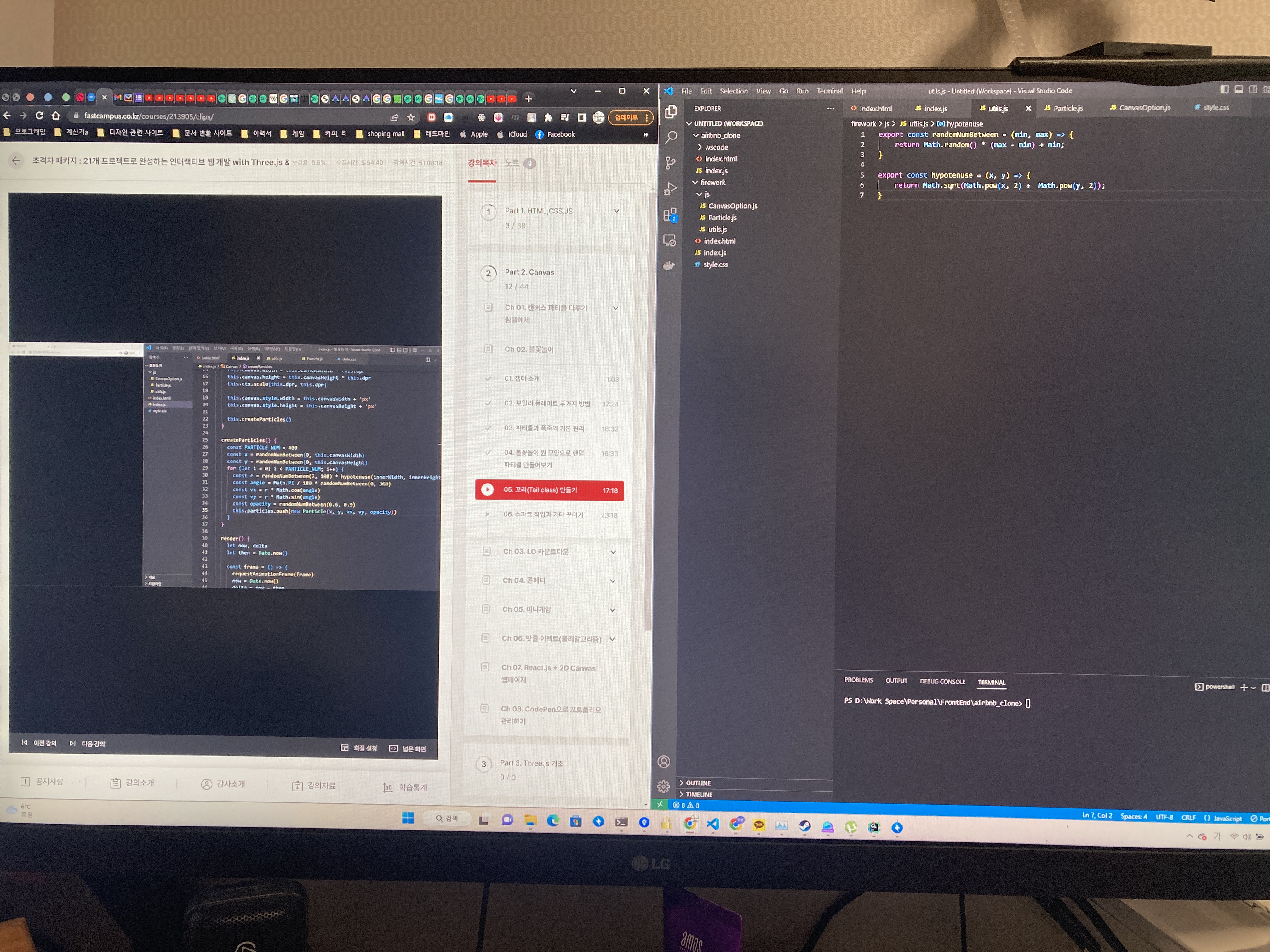Expand the Ch 04. 콘페티 chapter
This screenshot has height=952, width=1270.
click(613, 581)
